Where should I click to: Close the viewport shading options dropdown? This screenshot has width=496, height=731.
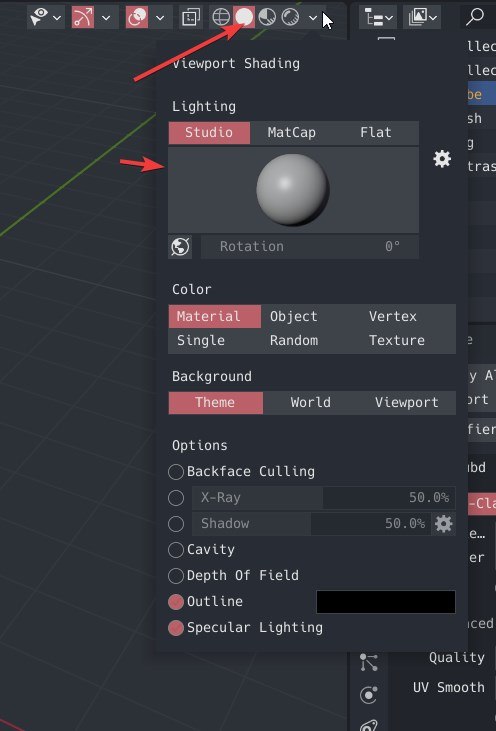(313, 18)
